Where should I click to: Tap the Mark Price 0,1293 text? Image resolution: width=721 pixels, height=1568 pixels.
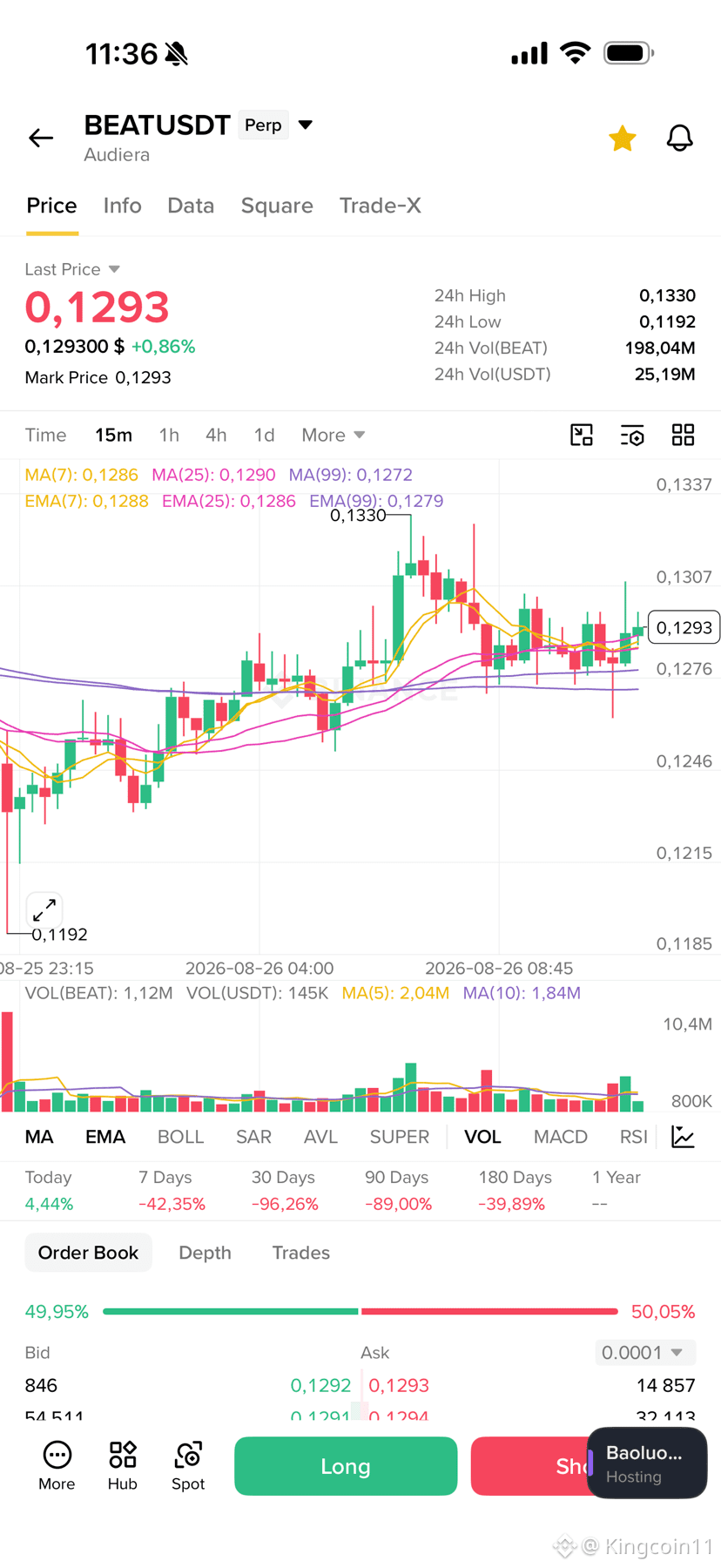click(98, 377)
